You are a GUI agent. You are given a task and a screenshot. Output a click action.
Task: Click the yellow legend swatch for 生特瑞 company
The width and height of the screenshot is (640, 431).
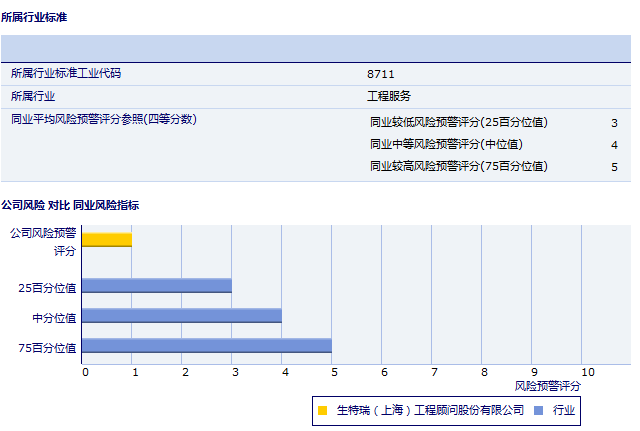pos(323,410)
